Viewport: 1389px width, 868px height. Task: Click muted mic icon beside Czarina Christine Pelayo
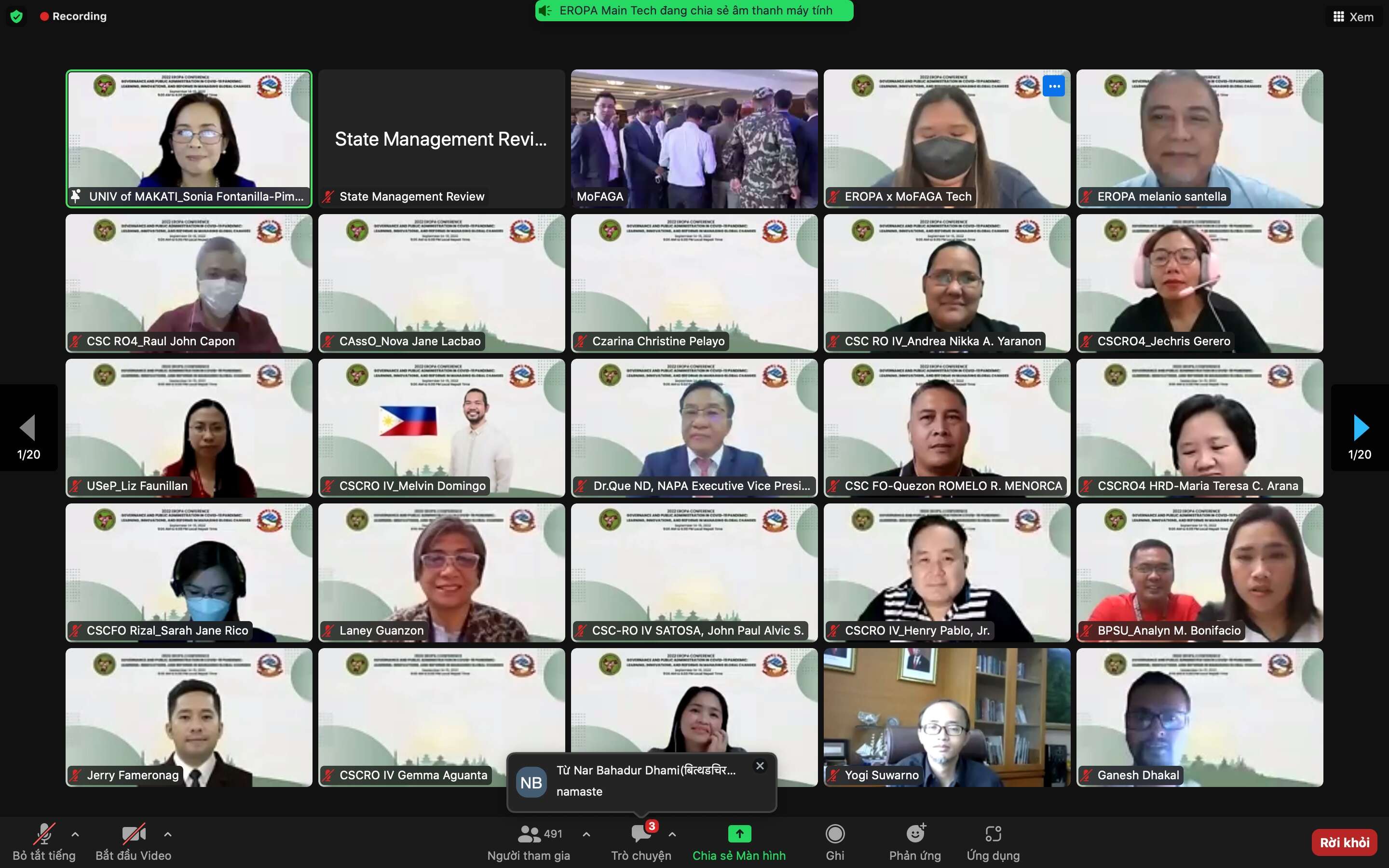coord(581,341)
